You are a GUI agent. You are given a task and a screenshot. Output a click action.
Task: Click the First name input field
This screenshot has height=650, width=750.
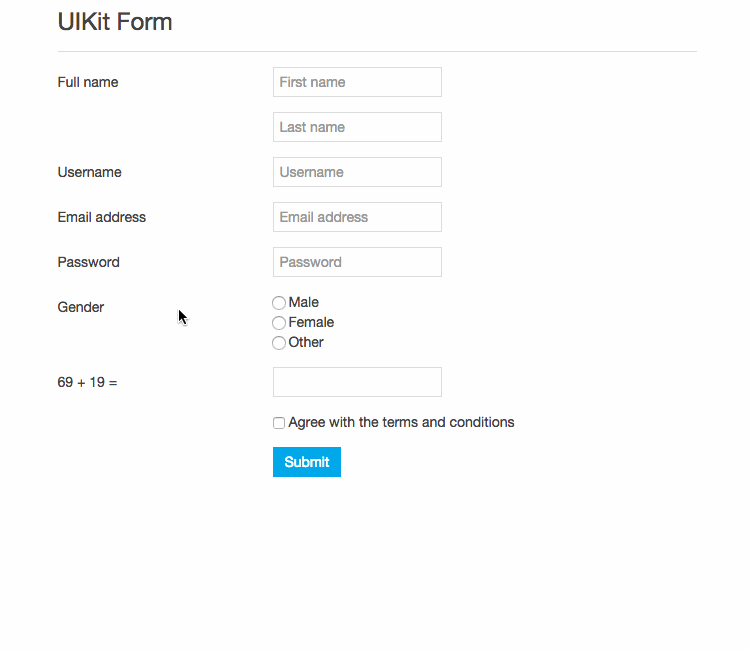(x=357, y=82)
